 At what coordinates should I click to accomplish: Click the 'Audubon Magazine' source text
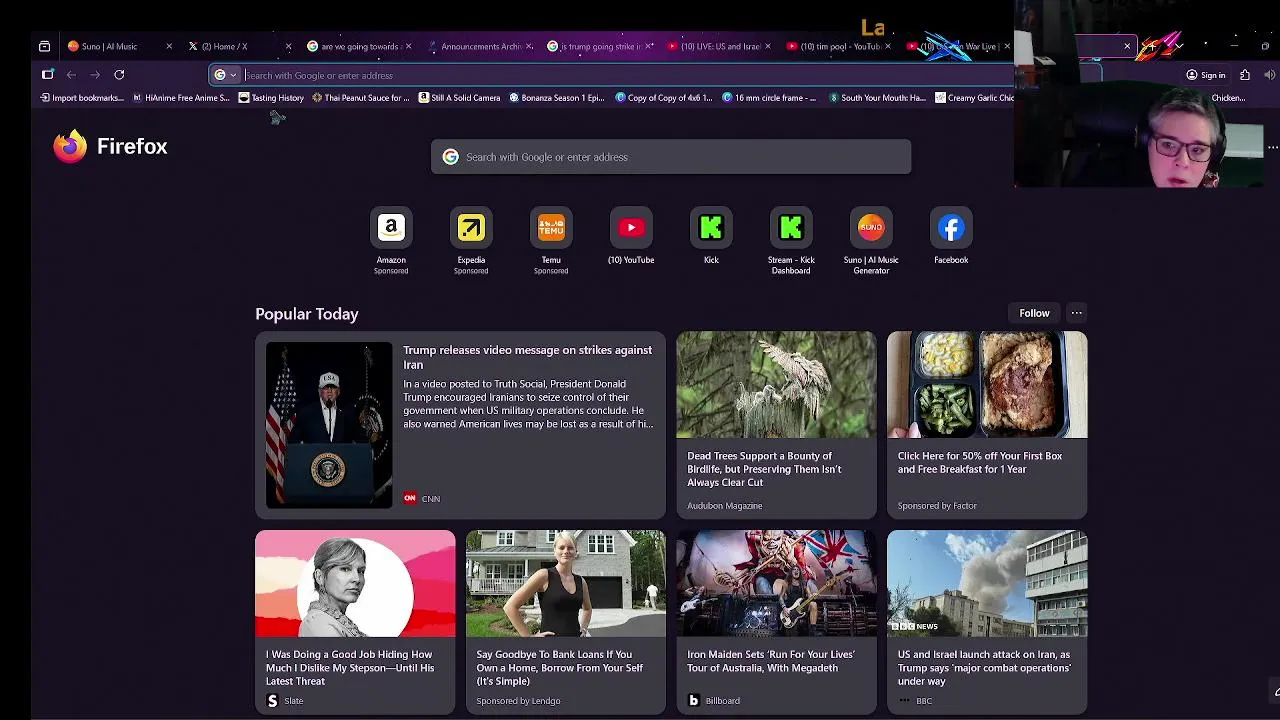pyautogui.click(x=724, y=506)
